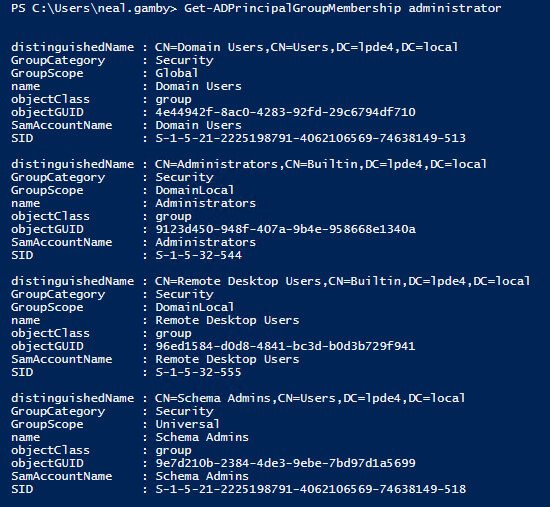Viewport: 550px width, 507px height.
Task: Click the SID S-1-5-32-555 value
Action: tap(199, 372)
